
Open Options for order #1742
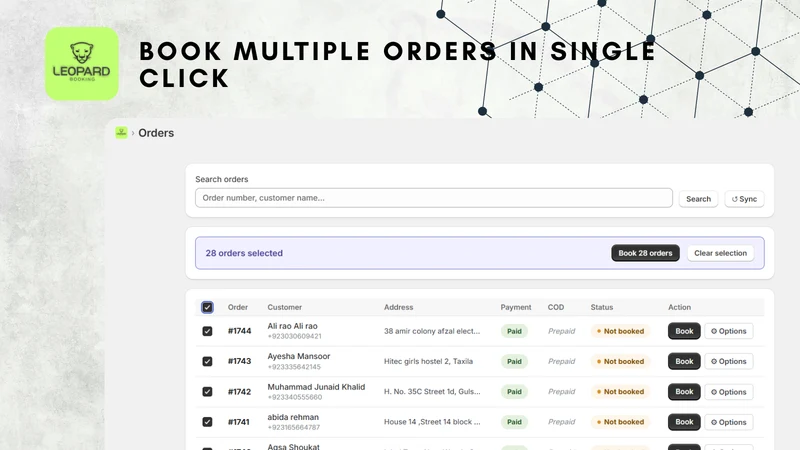[729, 392]
